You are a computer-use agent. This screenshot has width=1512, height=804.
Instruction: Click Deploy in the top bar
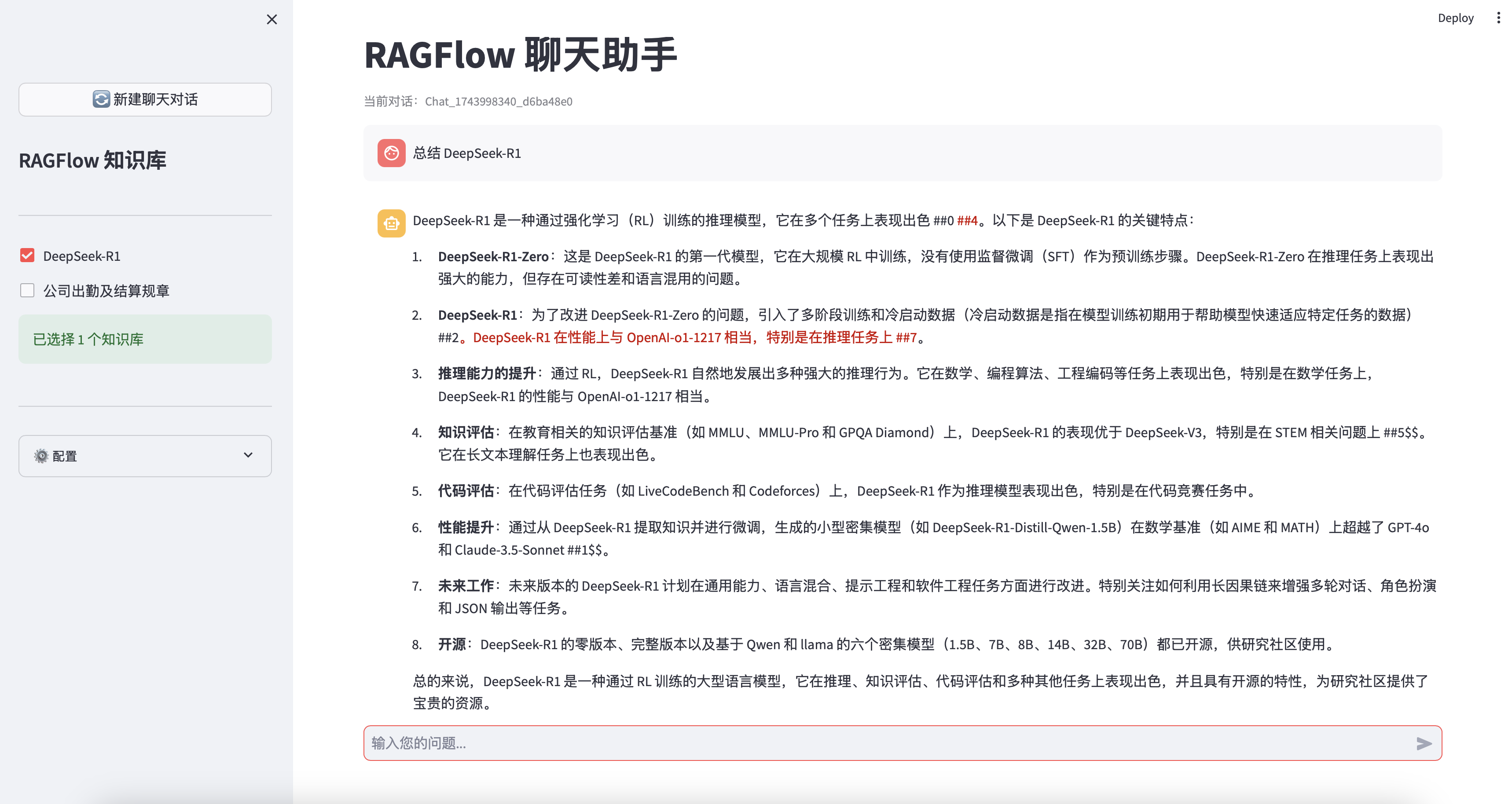coord(1455,18)
